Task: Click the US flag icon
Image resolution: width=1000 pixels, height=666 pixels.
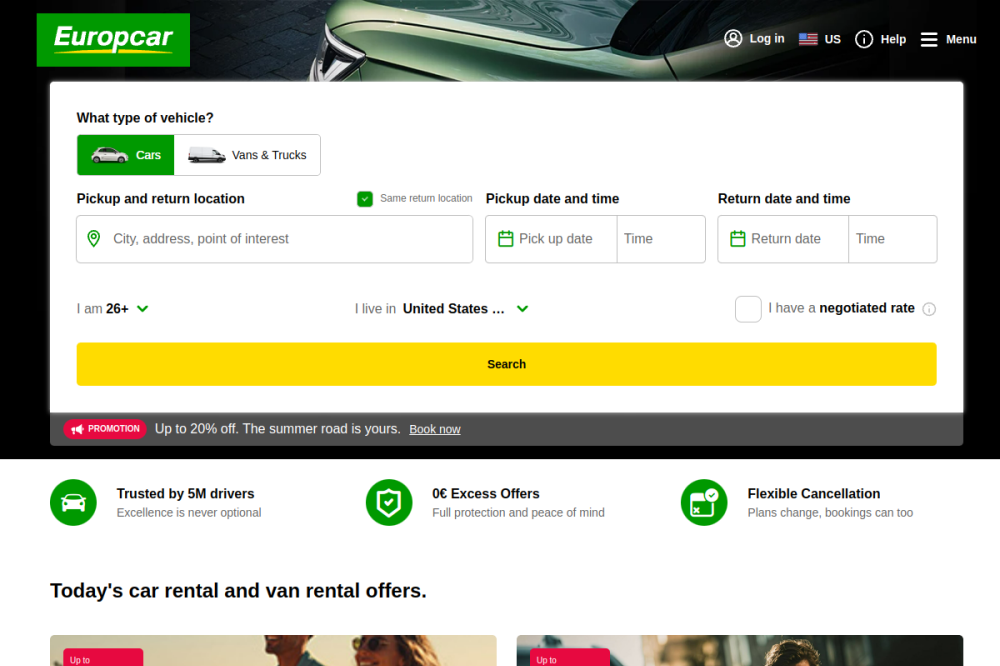Action: pos(808,39)
